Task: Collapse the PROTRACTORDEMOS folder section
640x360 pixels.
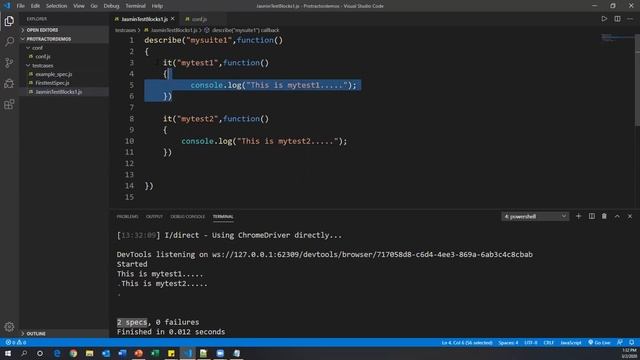Action: 64,39
